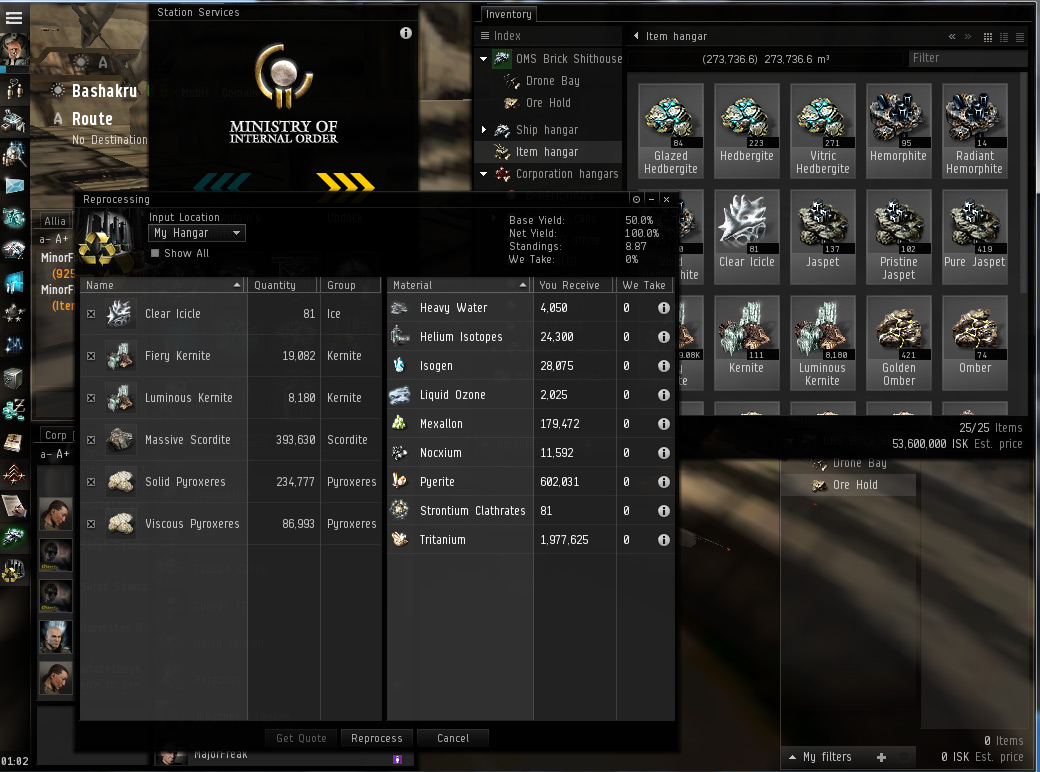Uncheck Clear Icicle in reprocessing list

pos(91,314)
